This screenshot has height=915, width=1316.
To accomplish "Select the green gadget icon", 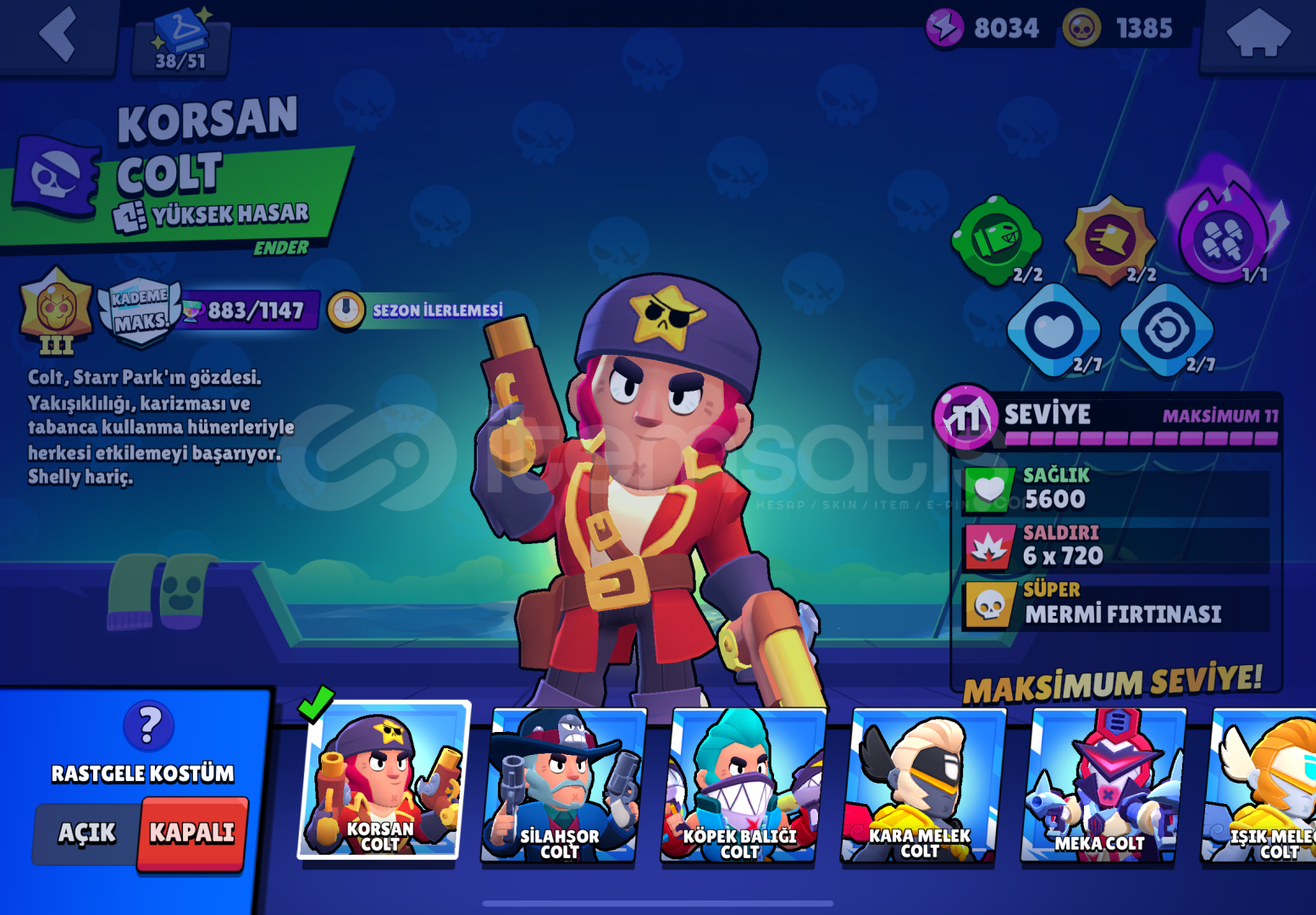I will pos(997,240).
